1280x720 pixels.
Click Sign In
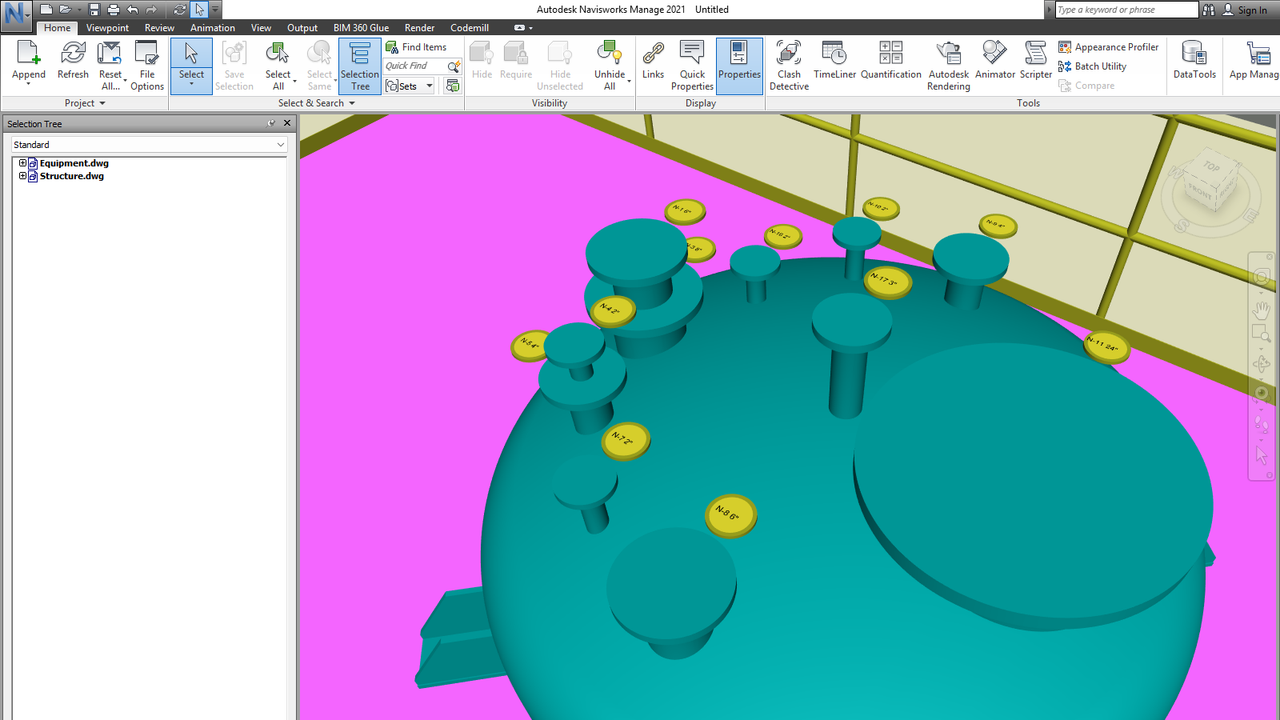[1245, 10]
